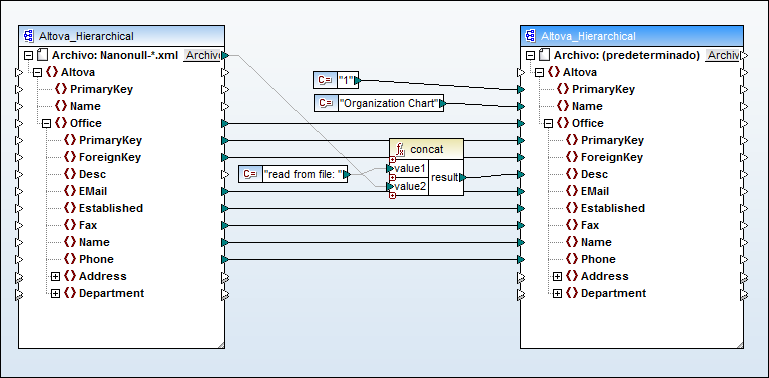Click the target Altova element braces icon

pos(554,72)
